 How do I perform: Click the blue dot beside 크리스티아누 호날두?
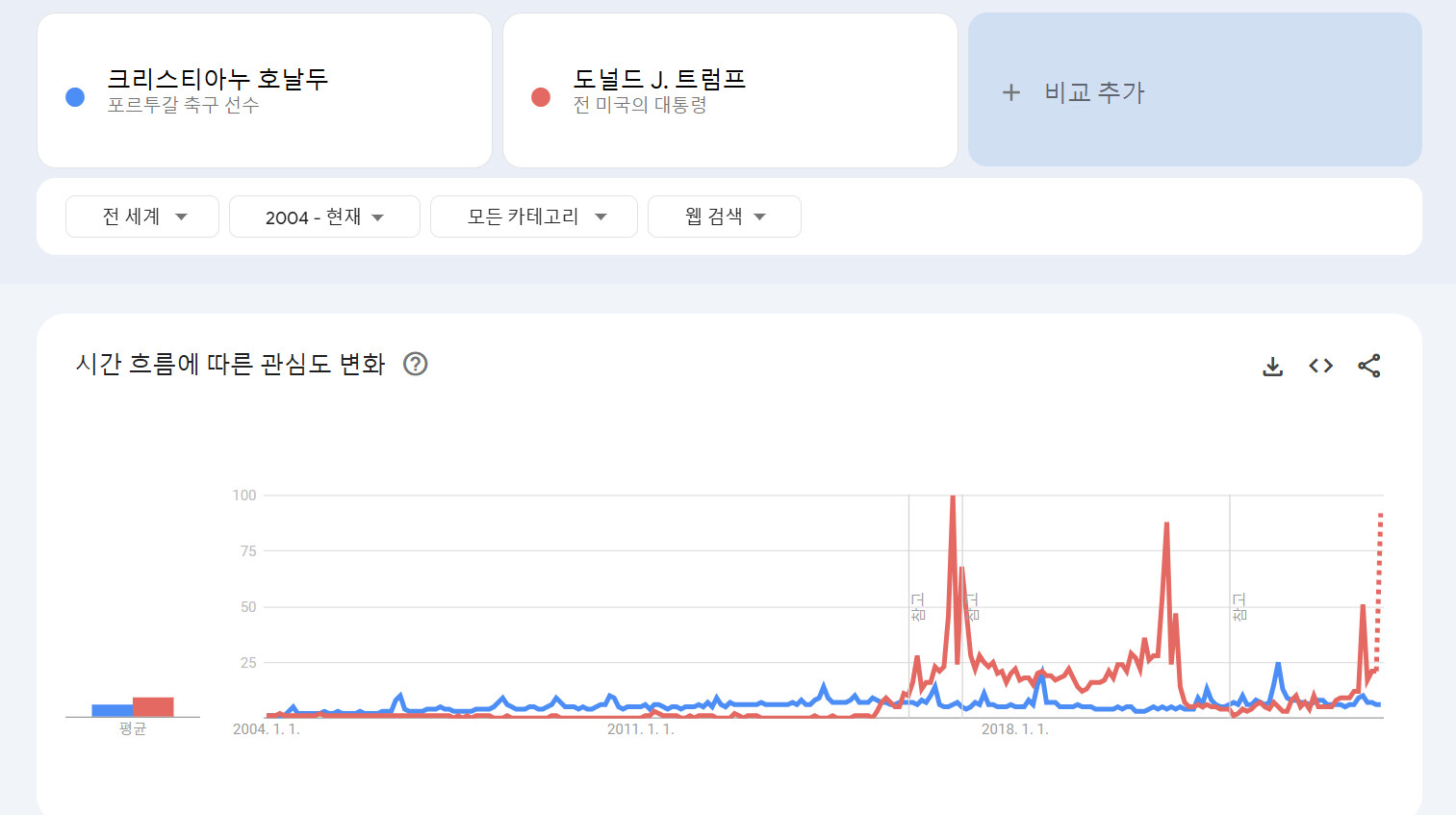click(x=75, y=97)
